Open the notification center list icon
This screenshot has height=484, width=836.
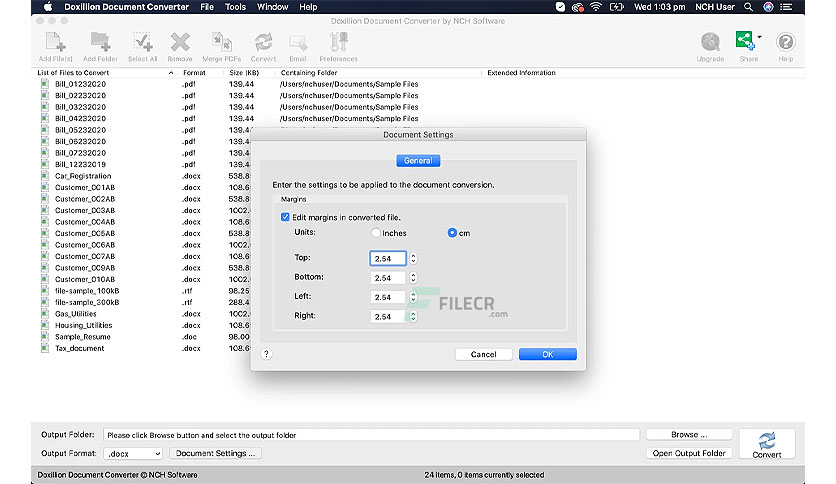tap(786, 7)
